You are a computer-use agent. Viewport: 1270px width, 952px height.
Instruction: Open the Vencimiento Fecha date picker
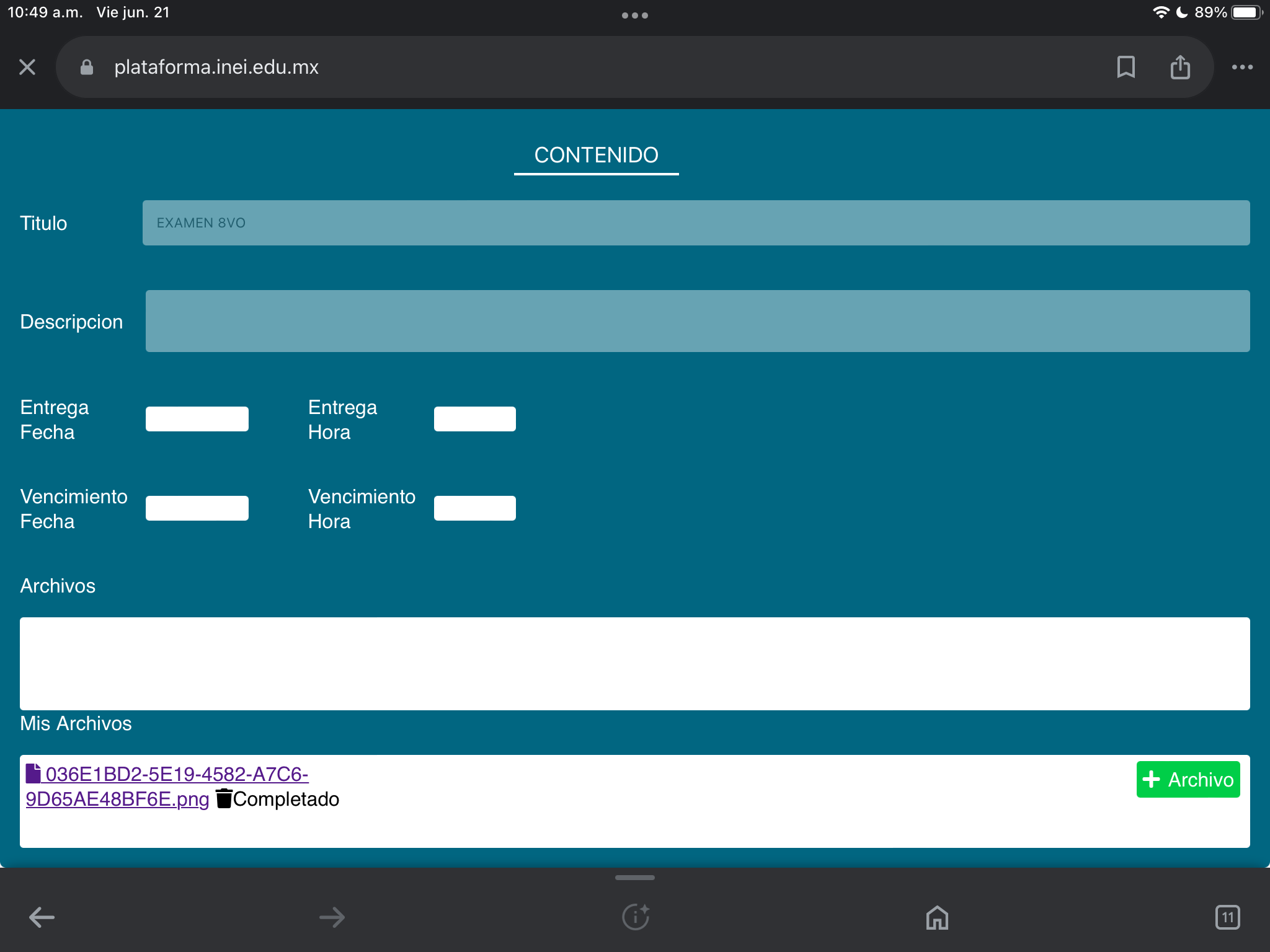(x=197, y=508)
